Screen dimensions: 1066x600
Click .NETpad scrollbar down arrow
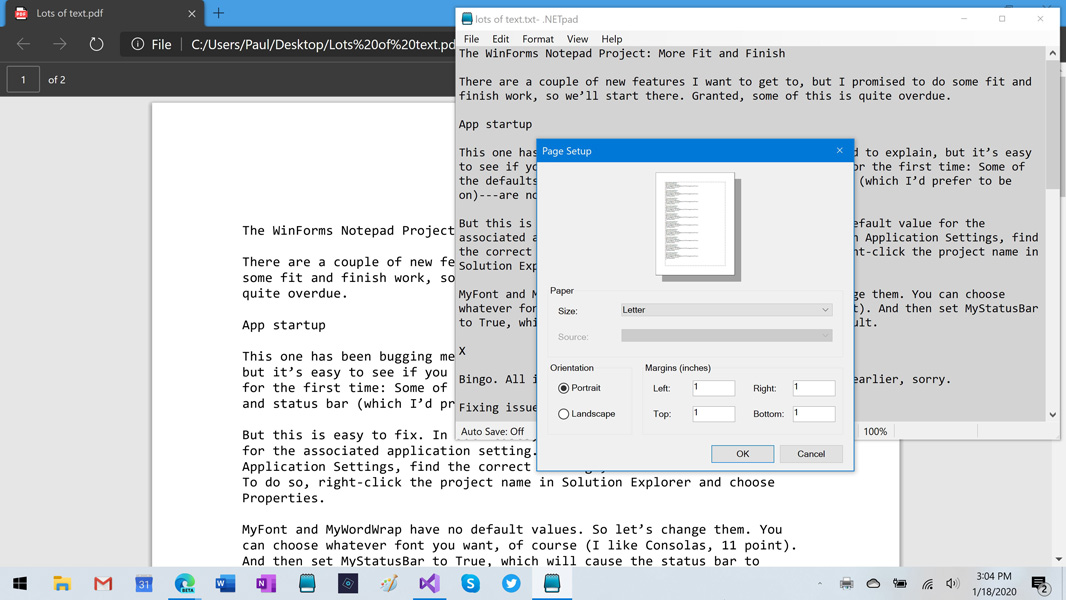[x=1052, y=414]
